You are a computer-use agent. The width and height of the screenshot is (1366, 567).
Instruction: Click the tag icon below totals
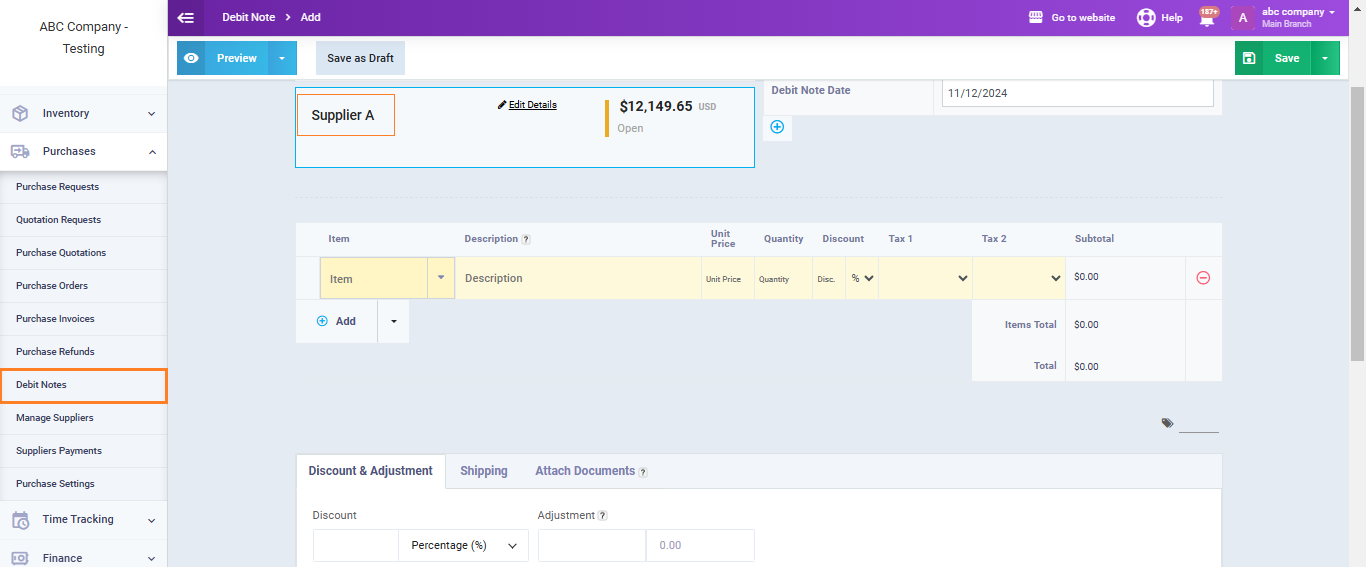pos(1167,423)
